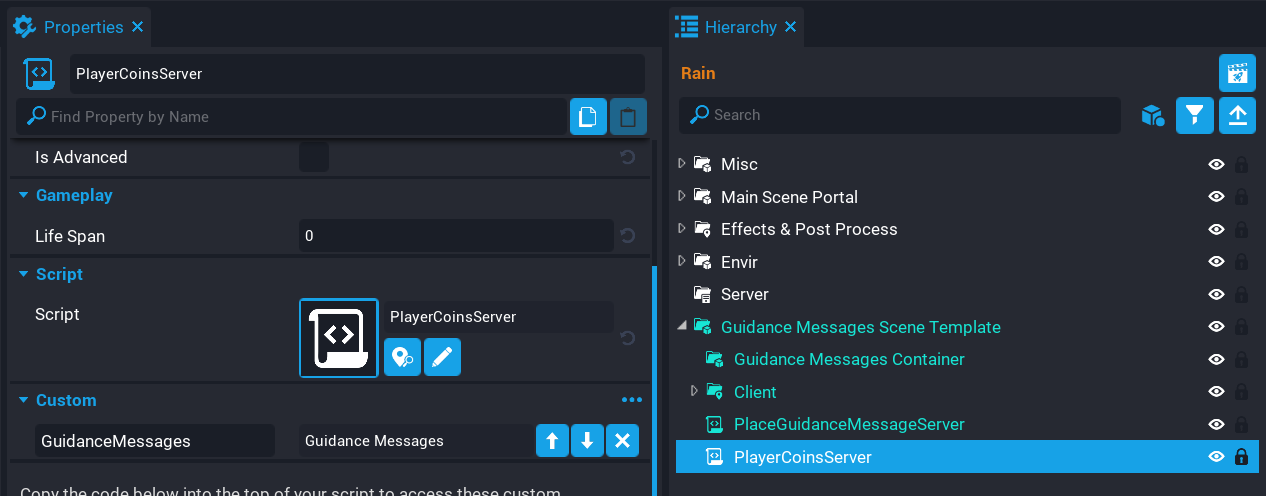Open Custom section more options menu
The height and width of the screenshot is (496, 1266).
point(631,400)
